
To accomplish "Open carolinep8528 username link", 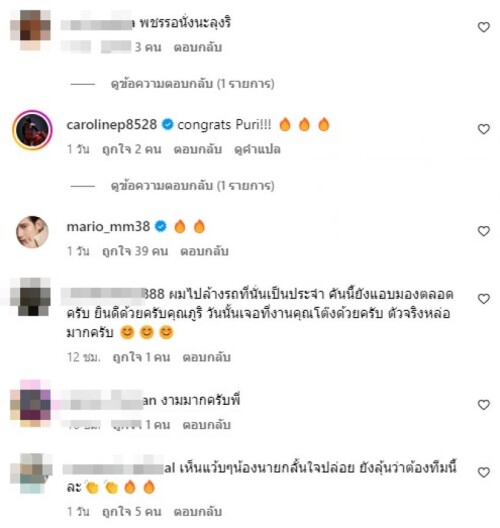I will click(112, 125).
